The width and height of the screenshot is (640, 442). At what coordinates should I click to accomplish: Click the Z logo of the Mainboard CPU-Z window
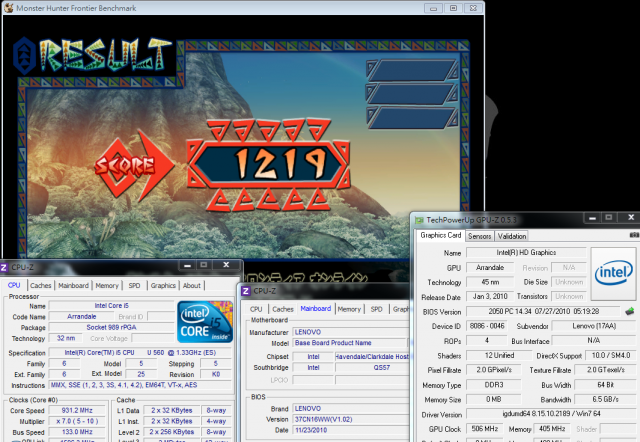pyautogui.click(x=246, y=291)
